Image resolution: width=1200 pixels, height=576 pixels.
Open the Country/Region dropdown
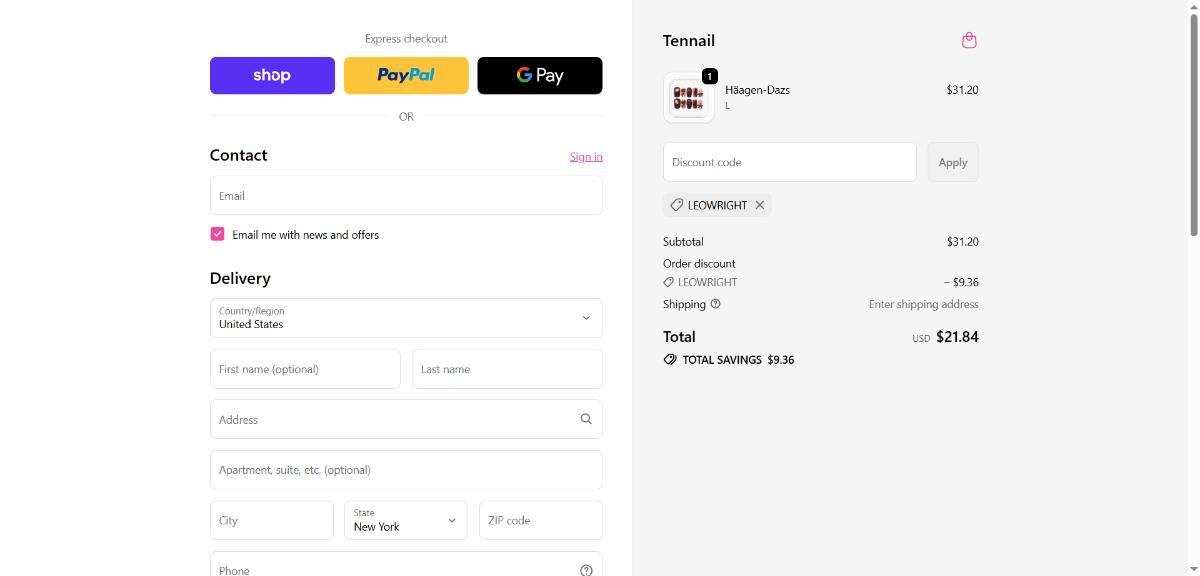click(x=406, y=318)
